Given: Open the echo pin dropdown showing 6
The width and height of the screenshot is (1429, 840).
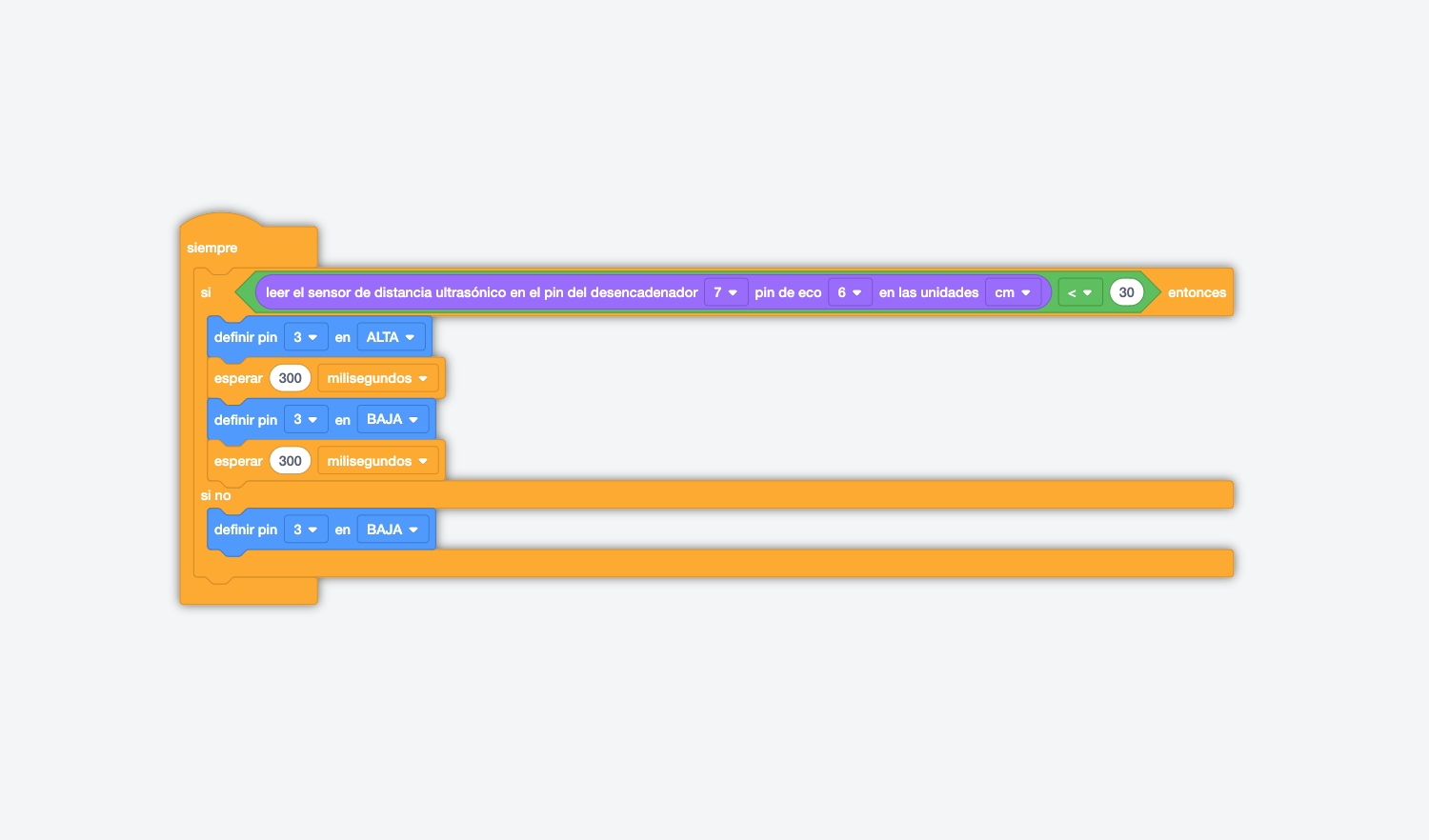Looking at the screenshot, I should click(850, 292).
